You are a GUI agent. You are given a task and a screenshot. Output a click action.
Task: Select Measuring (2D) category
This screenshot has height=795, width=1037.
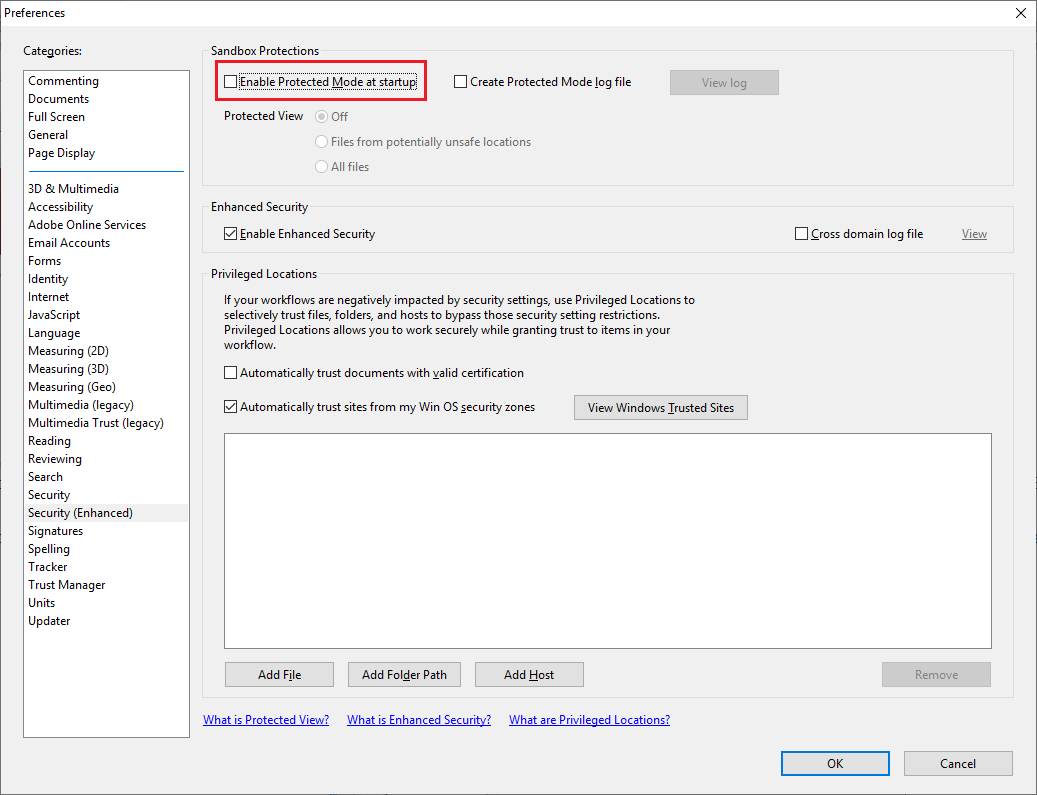[106, 351]
